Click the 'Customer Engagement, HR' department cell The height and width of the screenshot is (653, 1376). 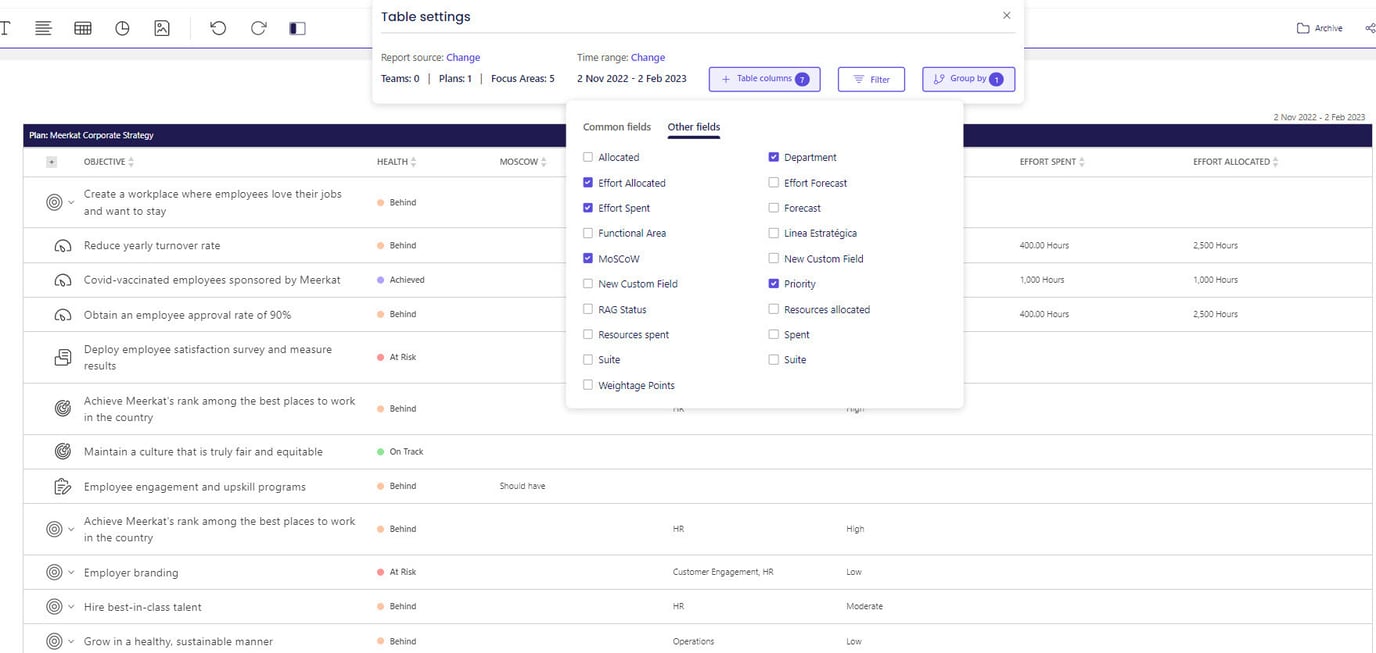(x=723, y=572)
